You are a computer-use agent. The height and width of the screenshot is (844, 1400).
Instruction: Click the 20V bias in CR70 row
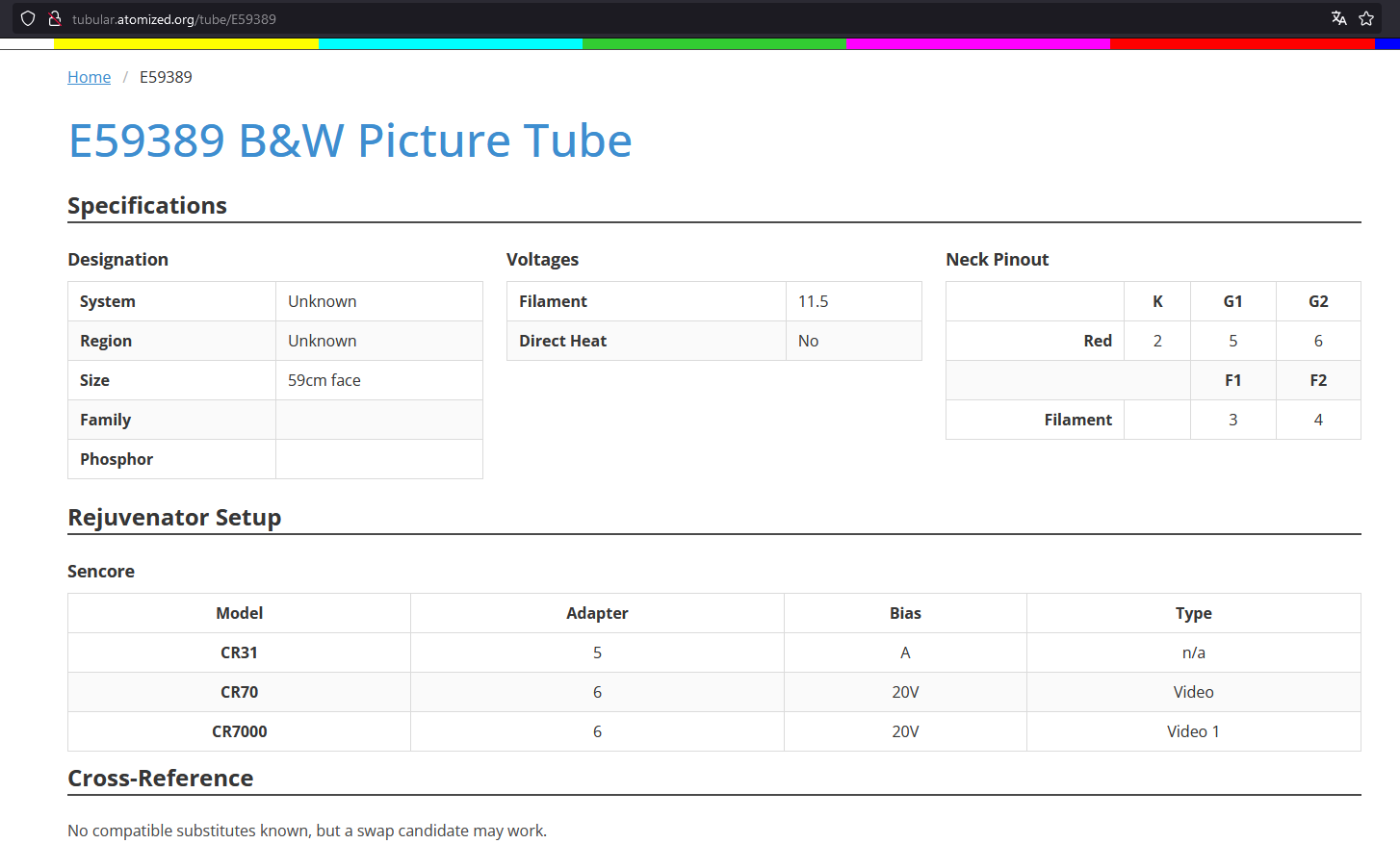pos(905,692)
